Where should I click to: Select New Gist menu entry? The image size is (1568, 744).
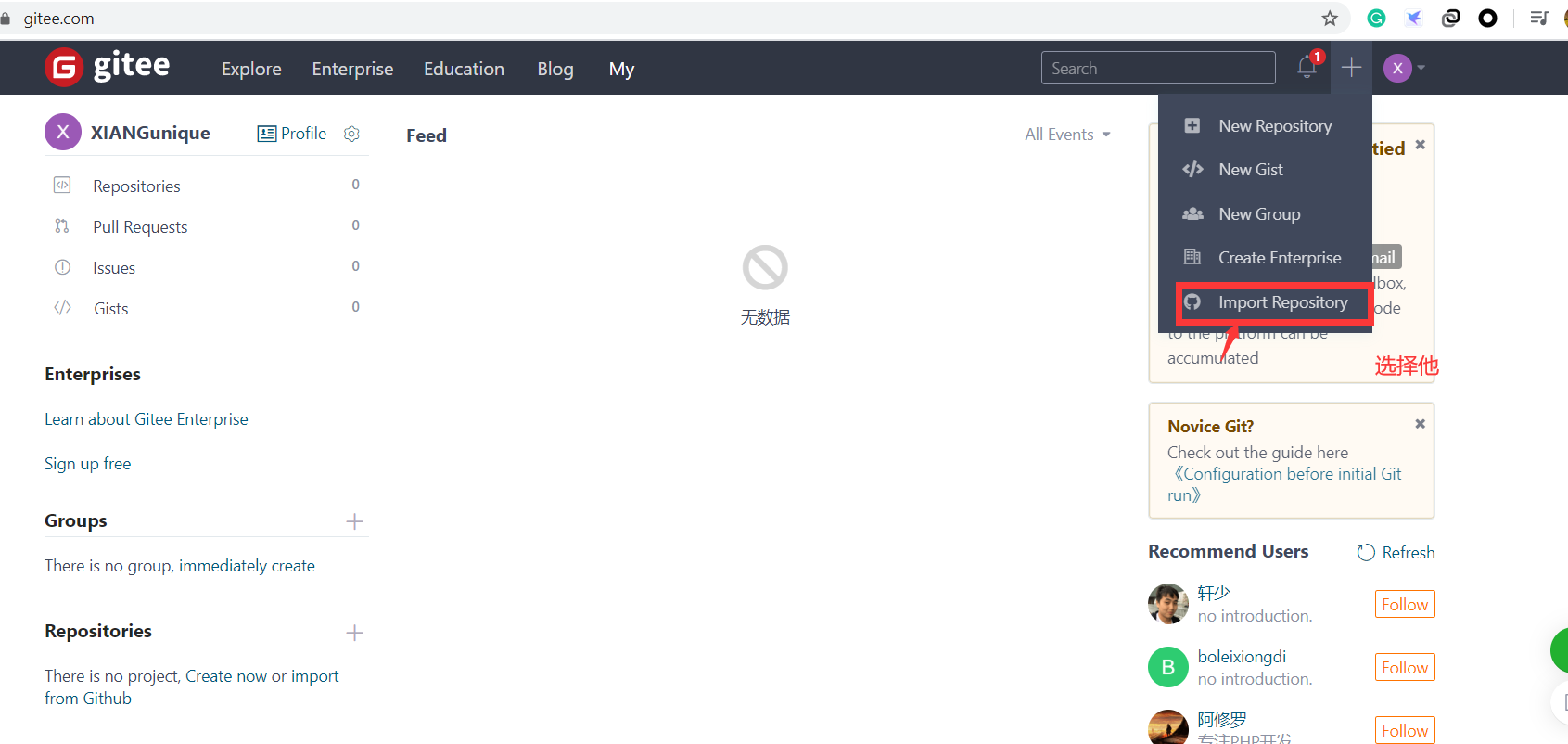1265,170
